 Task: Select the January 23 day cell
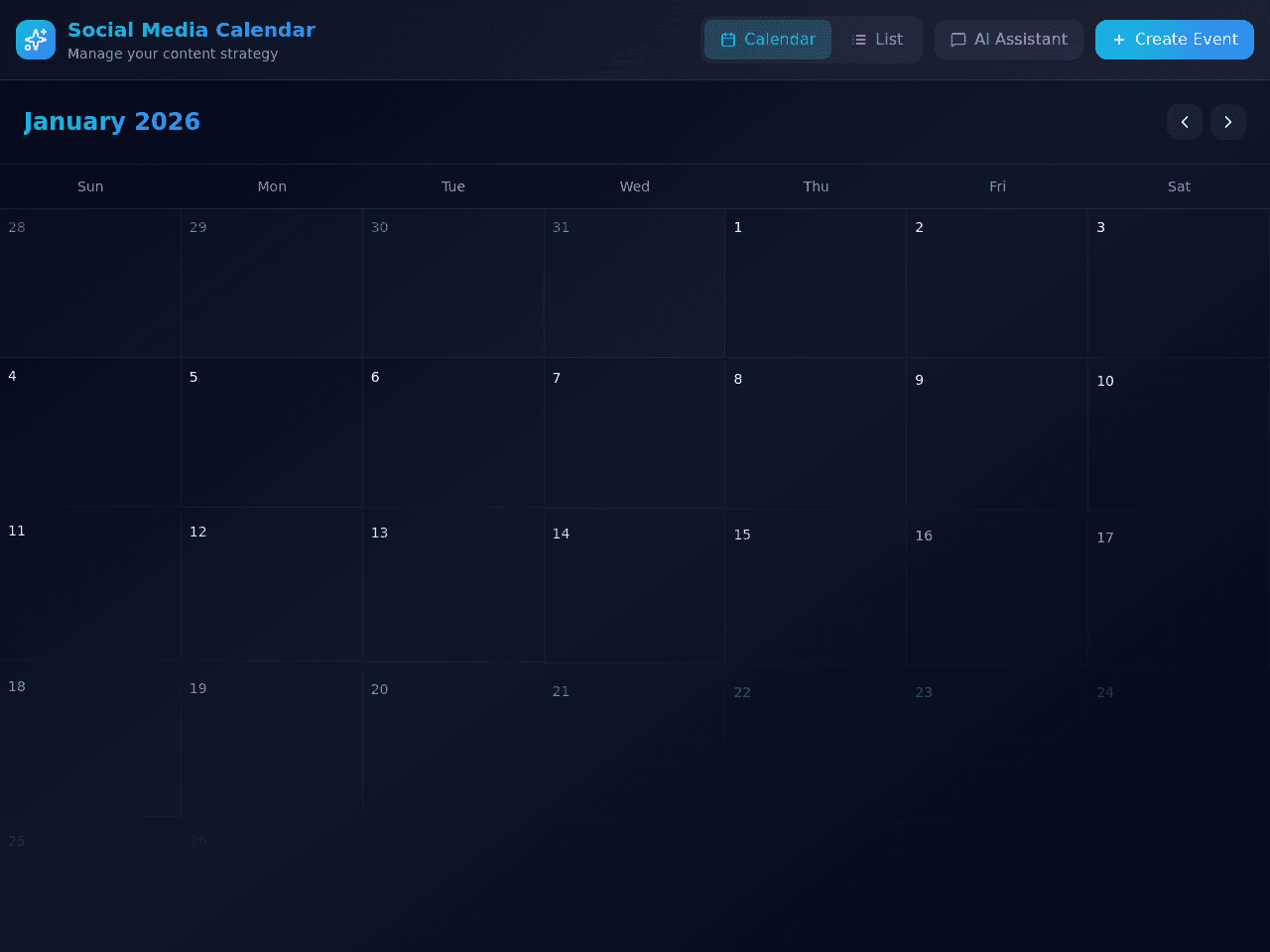coord(997,749)
